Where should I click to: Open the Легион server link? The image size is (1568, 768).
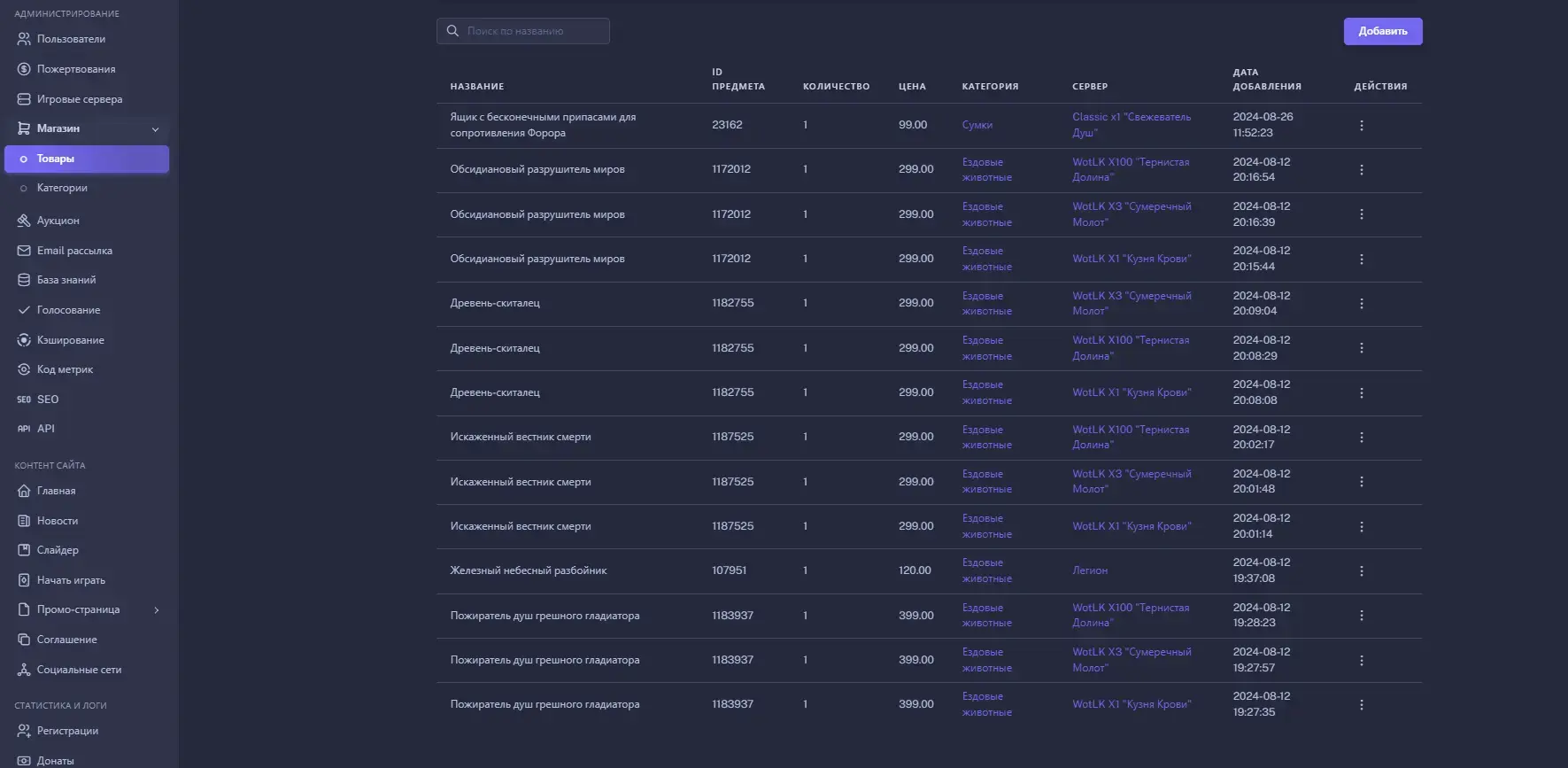coord(1090,570)
